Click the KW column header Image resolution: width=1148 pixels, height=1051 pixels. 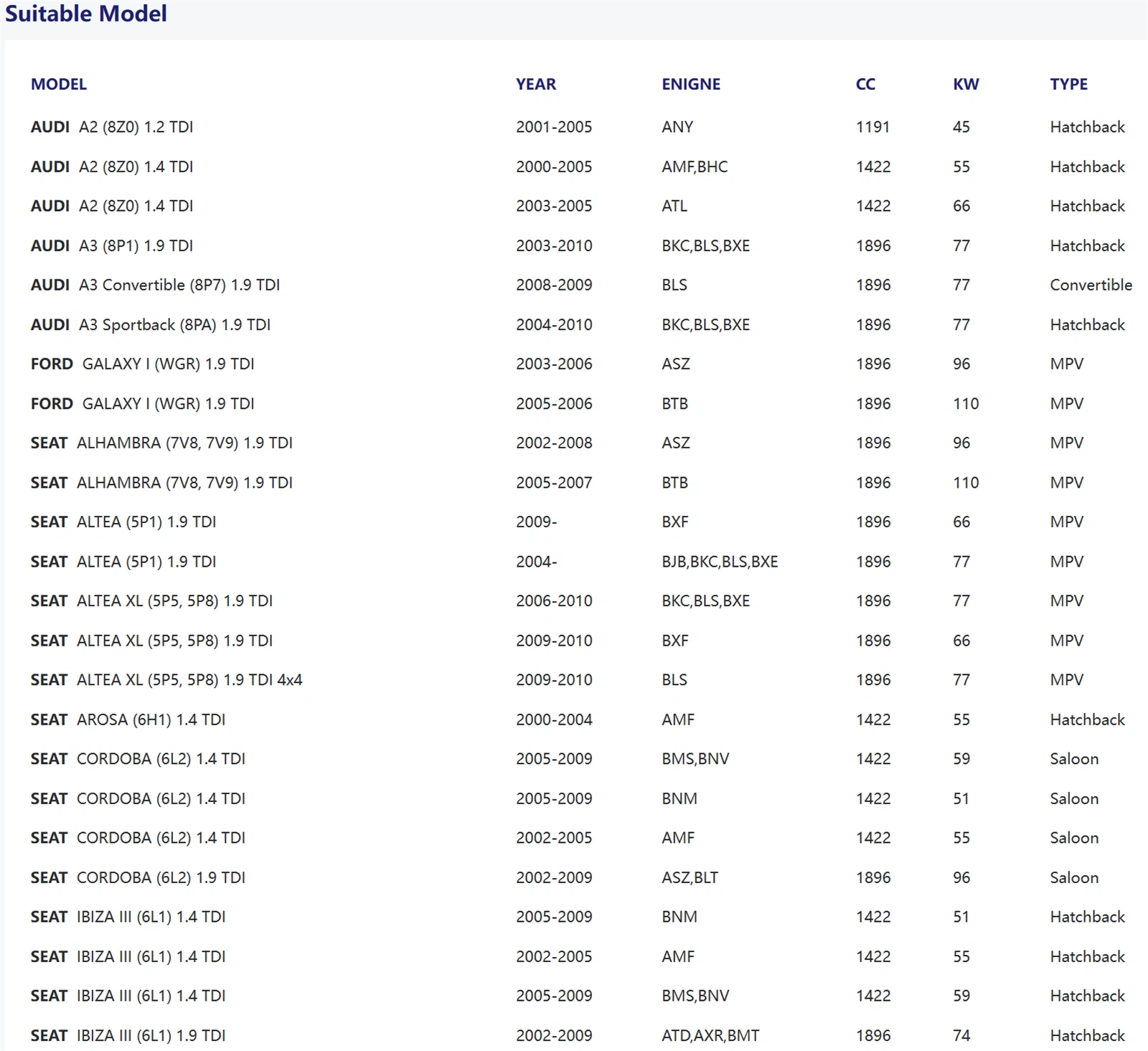point(966,84)
